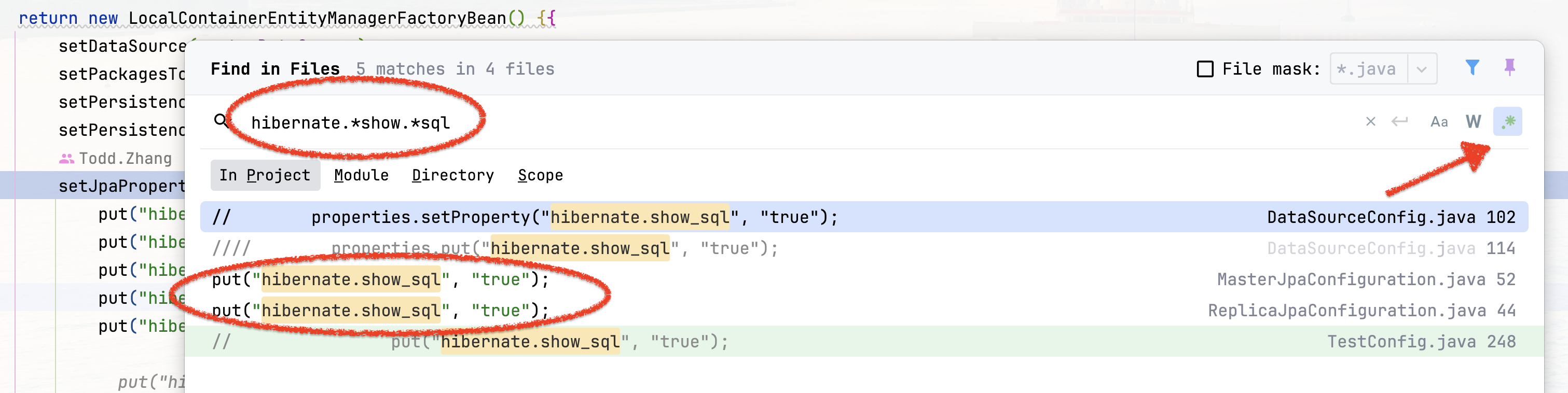1568x393 pixels.
Task: Click the search magnifier icon
Action: [x=222, y=121]
